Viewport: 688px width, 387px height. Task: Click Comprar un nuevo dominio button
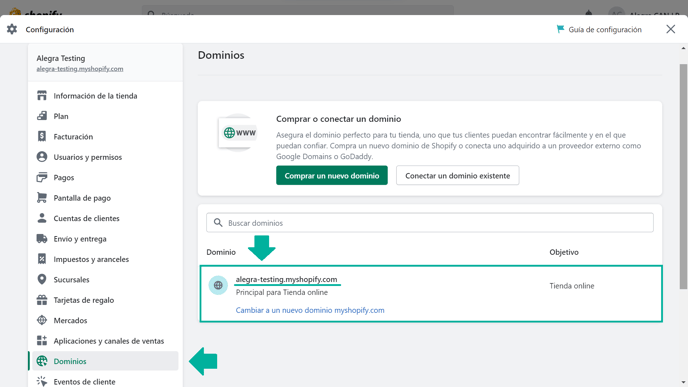(x=332, y=176)
